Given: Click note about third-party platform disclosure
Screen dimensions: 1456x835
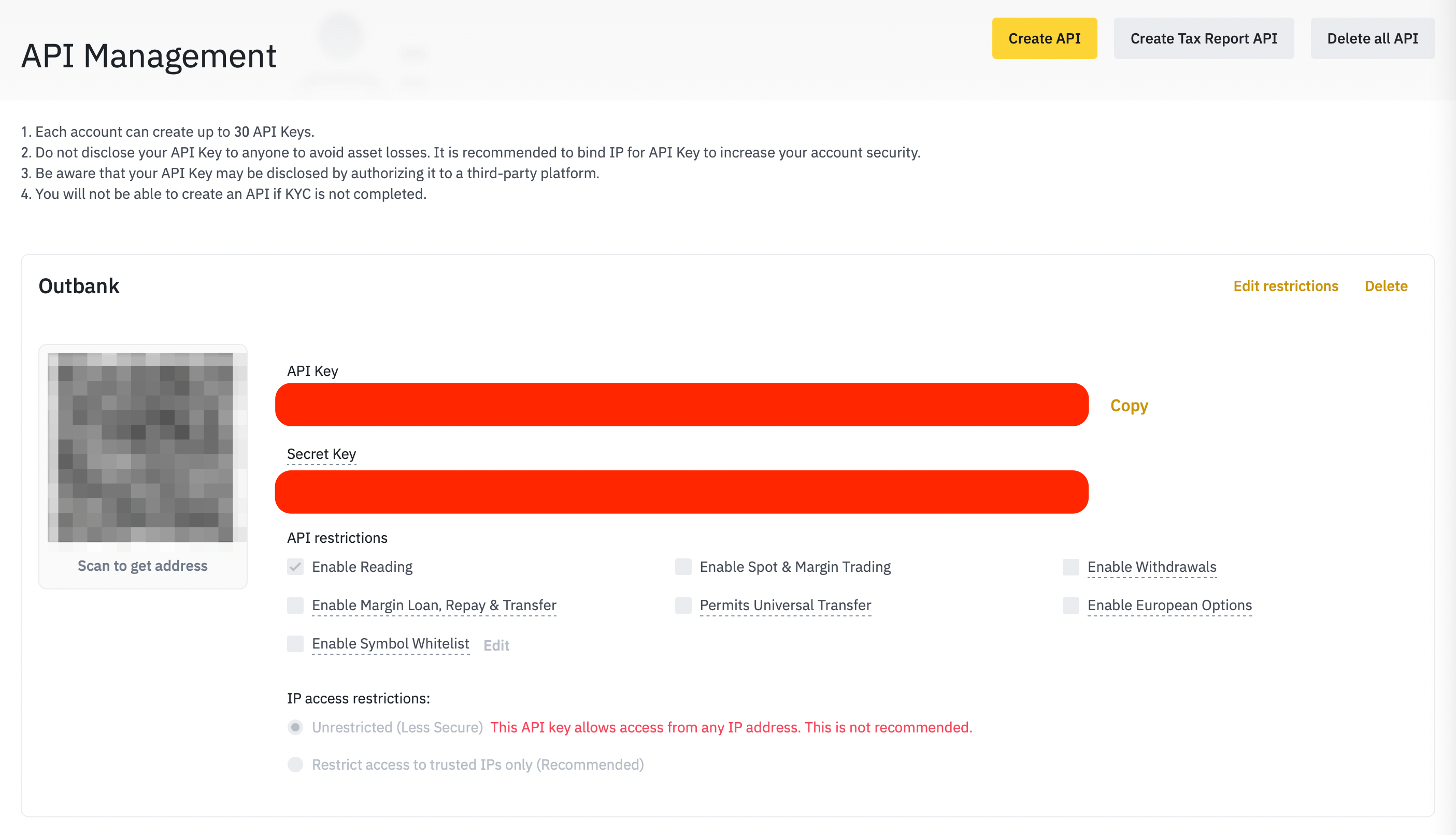Looking at the screenshot, I should pyautogui.click(x=310, y=172).
